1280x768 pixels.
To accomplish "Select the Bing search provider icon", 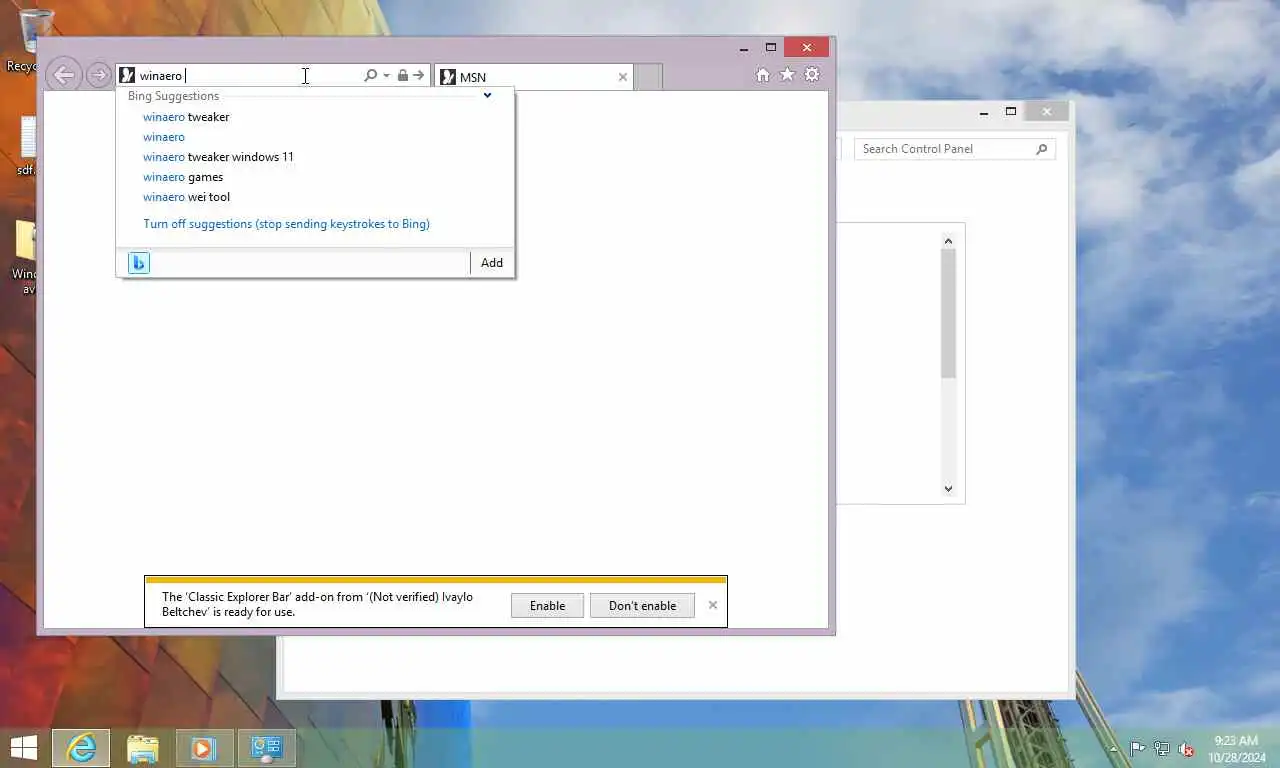I will 139,263.
